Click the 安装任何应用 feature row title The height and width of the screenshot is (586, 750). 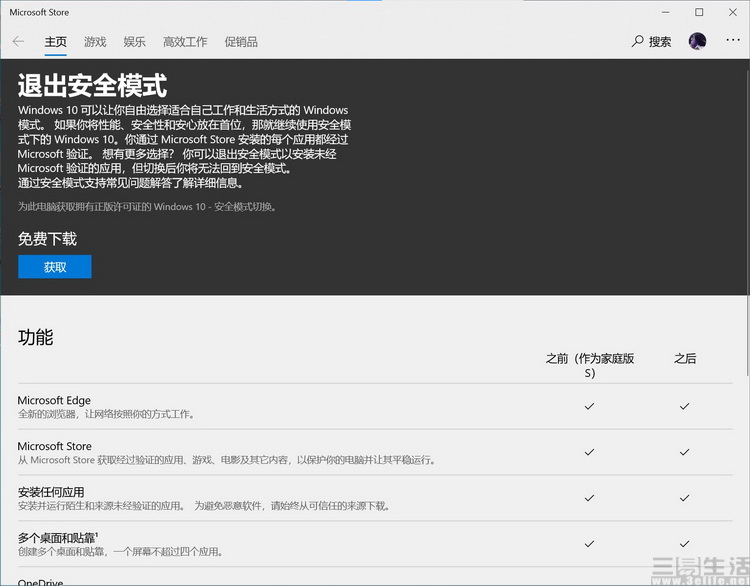point(51,492)
